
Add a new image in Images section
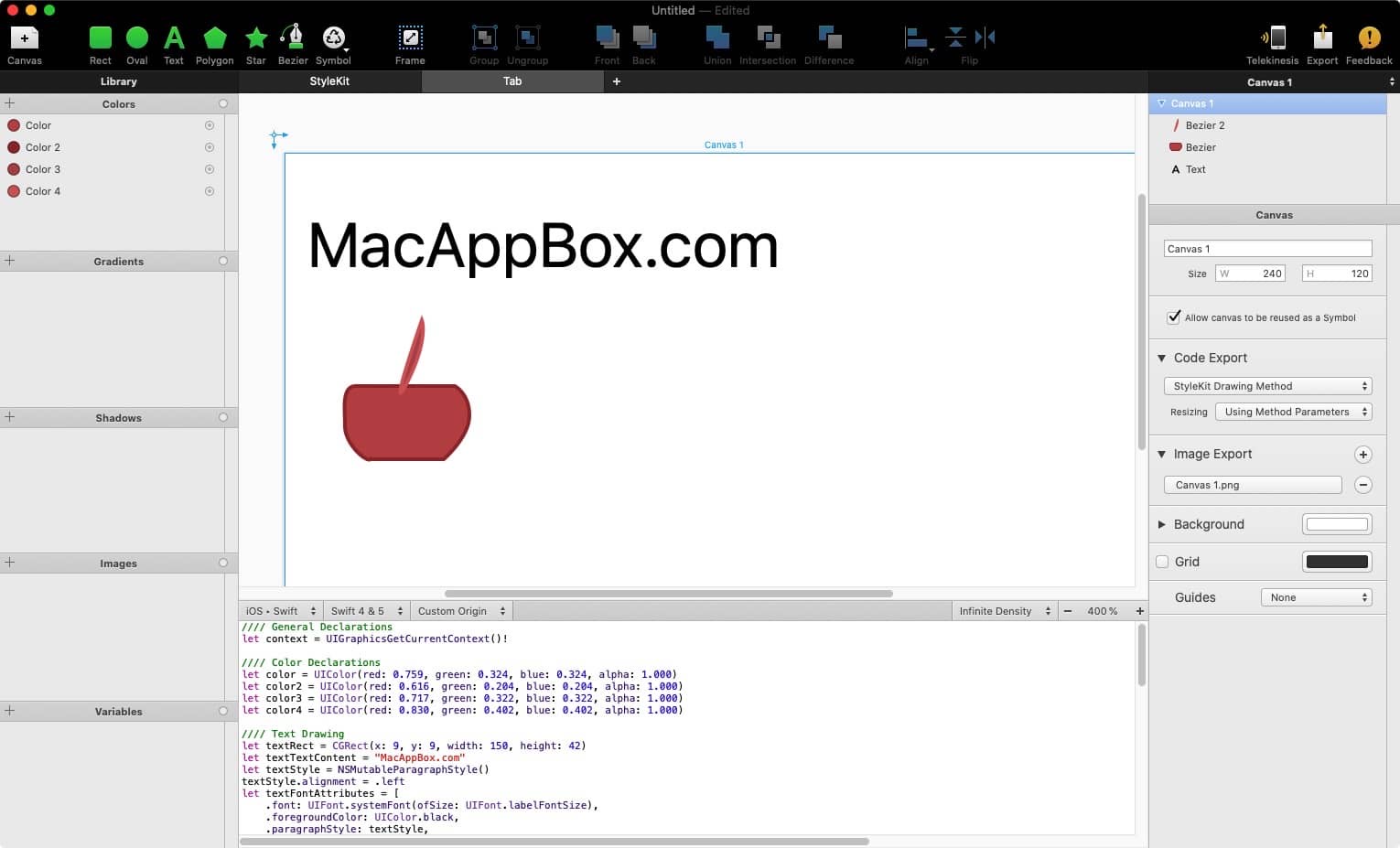coord(10,563)
